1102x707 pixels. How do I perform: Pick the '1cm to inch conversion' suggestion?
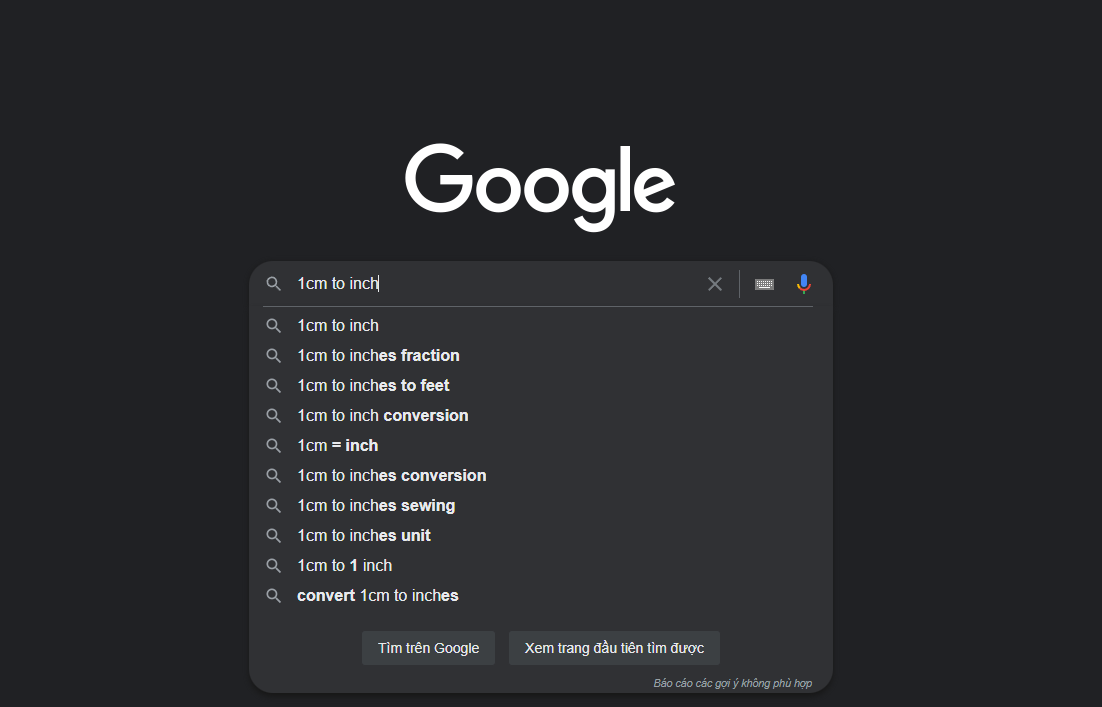[x=382, y=416]
